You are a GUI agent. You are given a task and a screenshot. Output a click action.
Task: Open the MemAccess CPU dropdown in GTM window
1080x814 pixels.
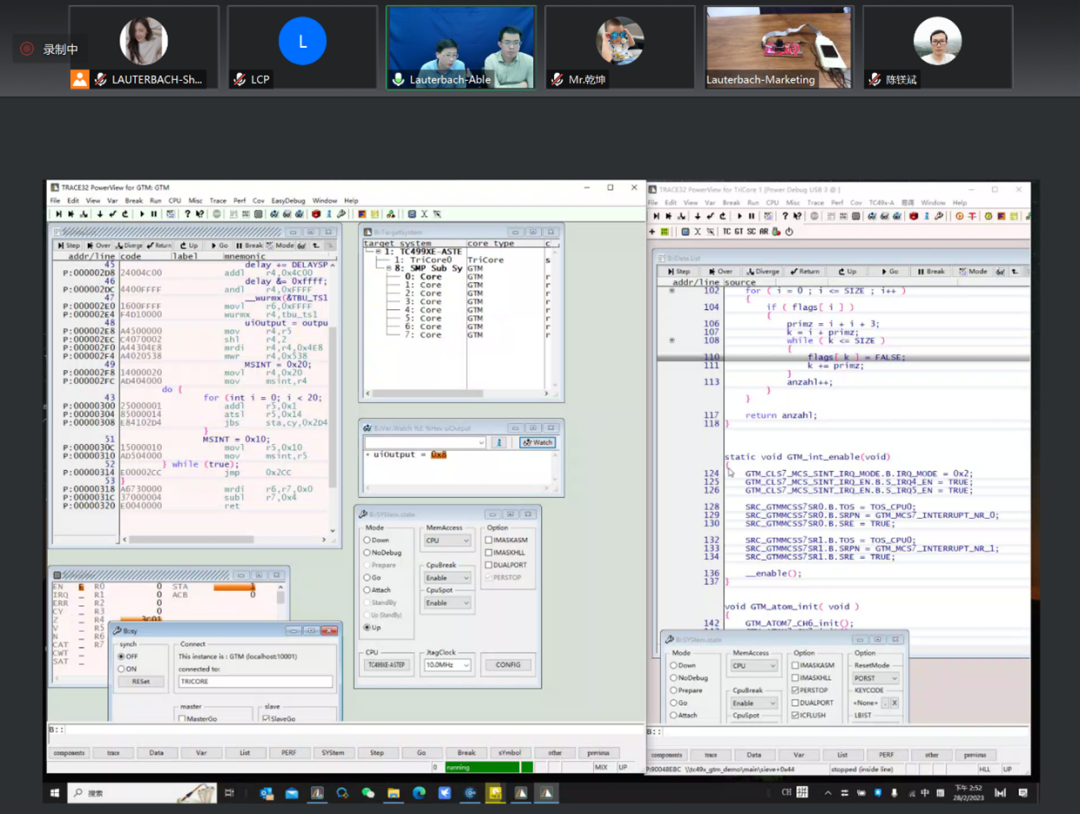point(447,541)
